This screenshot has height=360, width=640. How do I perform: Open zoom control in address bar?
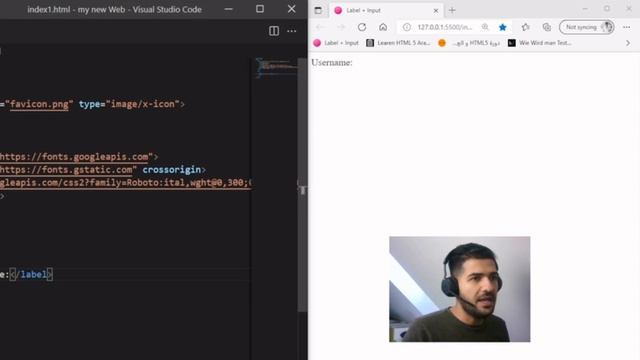(x=485, y=27)
